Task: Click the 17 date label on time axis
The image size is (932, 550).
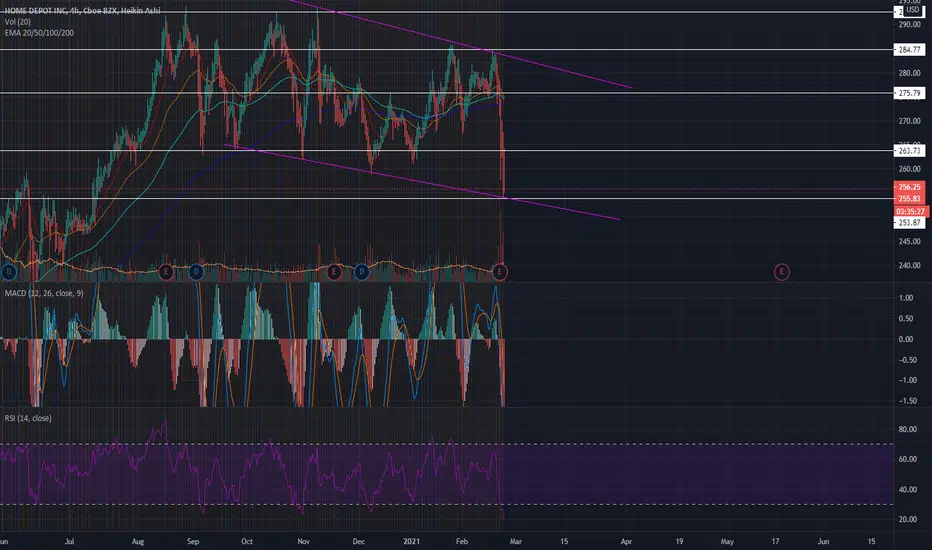Action: point(775,542)
